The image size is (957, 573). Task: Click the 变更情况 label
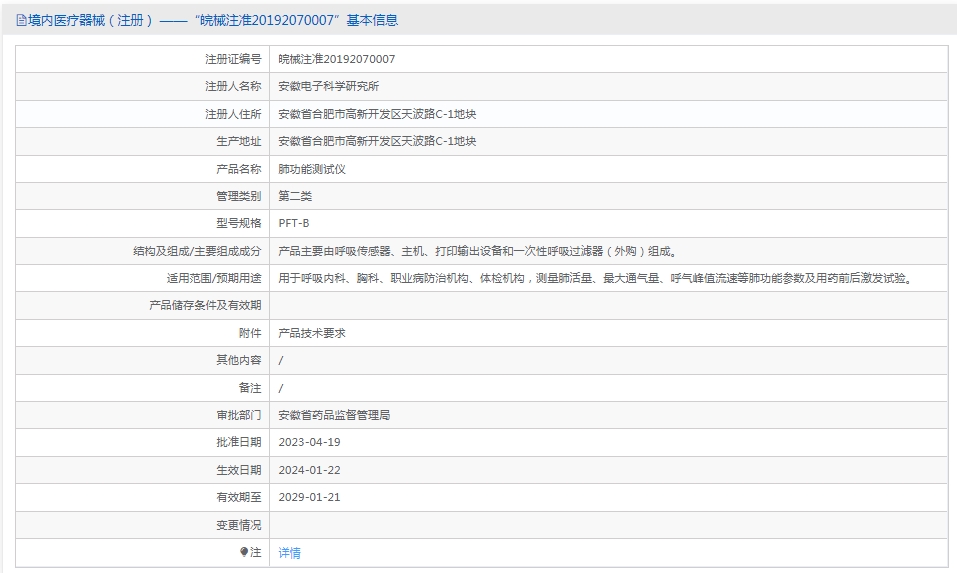tap(239, 525)
